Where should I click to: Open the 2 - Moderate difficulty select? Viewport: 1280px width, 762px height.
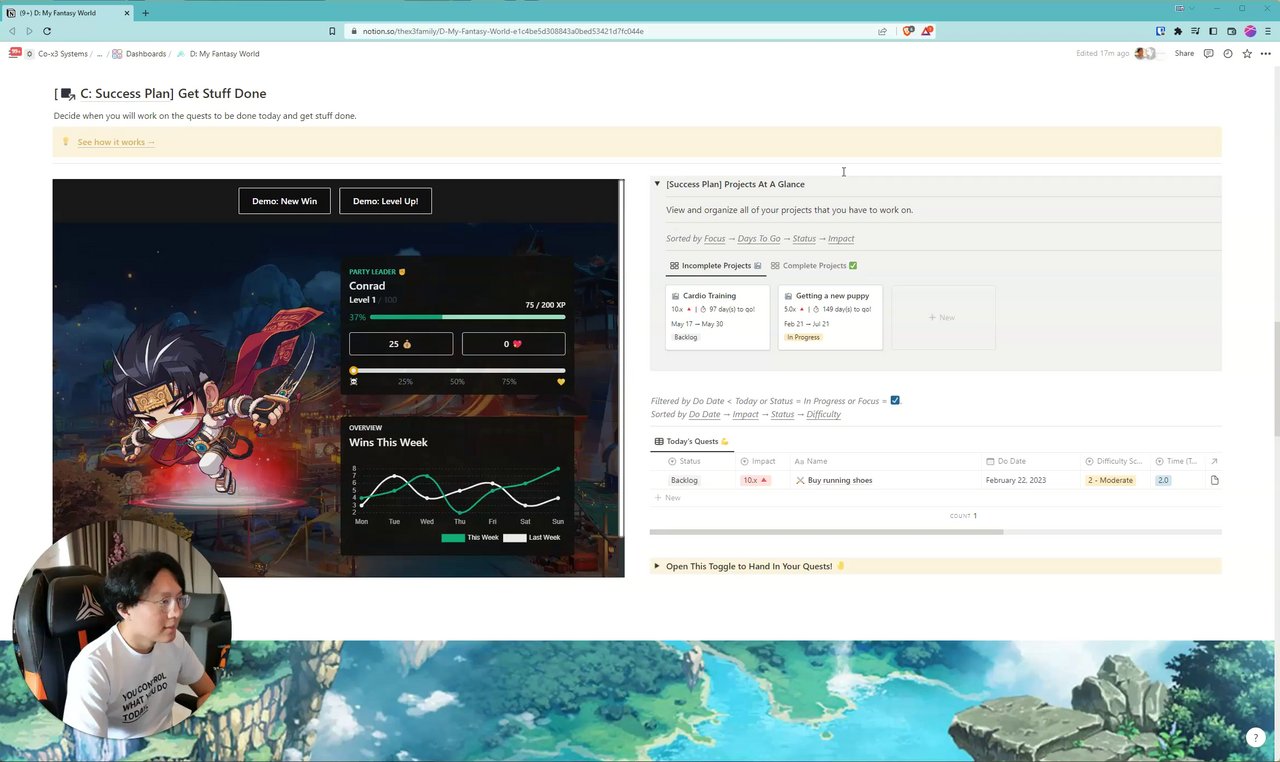point(1110,480)
